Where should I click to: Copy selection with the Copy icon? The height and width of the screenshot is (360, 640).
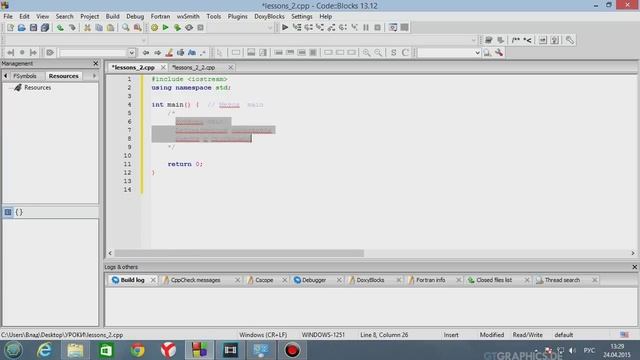click(x=99, y=28)
